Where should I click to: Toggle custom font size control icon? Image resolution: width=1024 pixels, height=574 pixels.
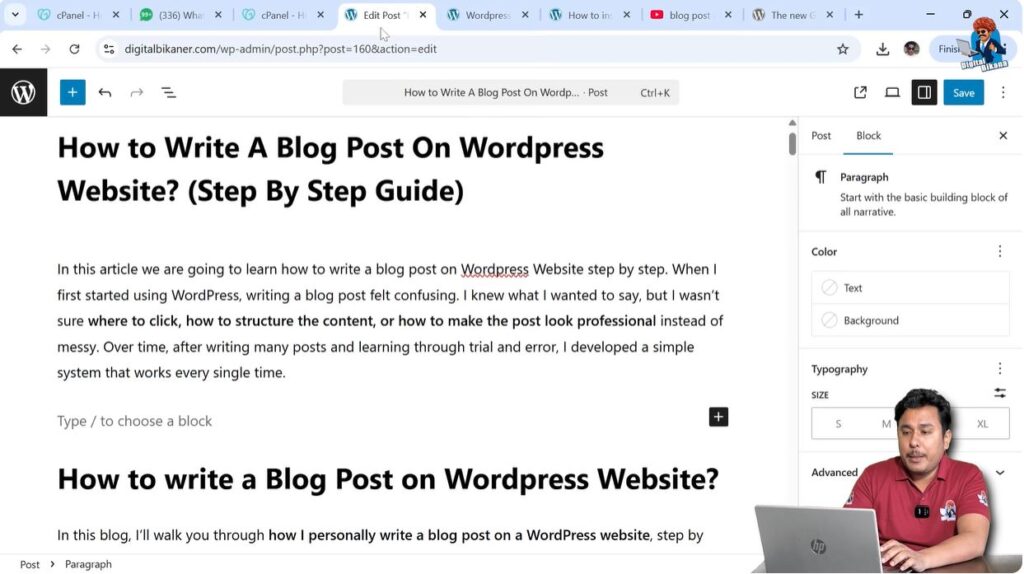[1000, 393]
